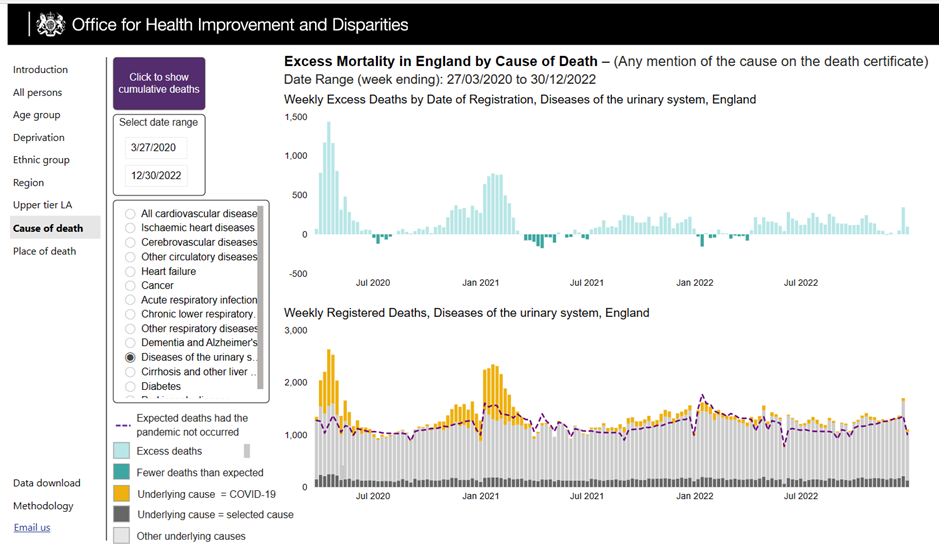Click the end date field 12/30/2022
The height and width of the screenshot is (548, 939).
point(156,177)
